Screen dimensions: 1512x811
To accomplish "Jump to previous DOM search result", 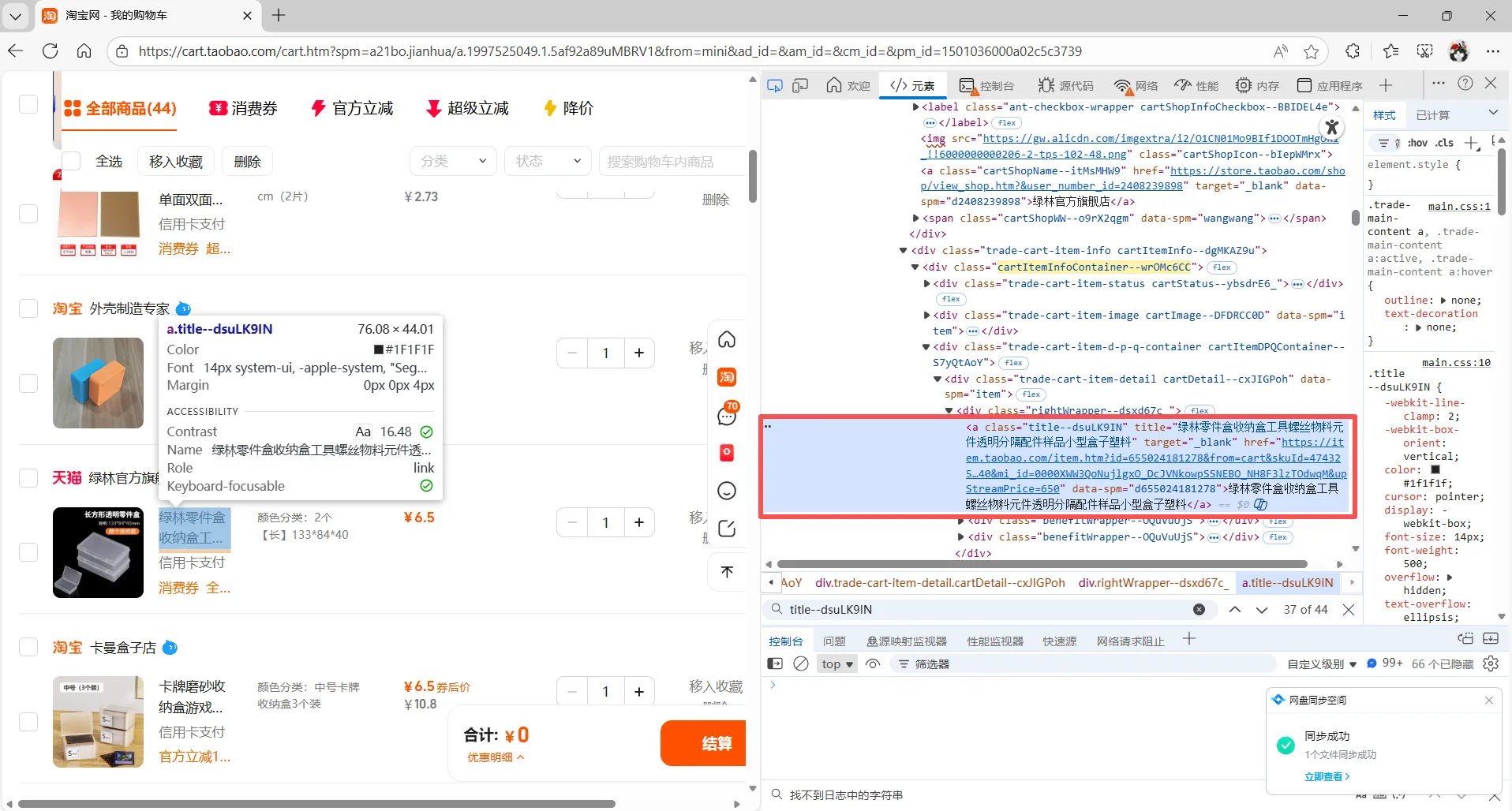I will point(1235,609).
